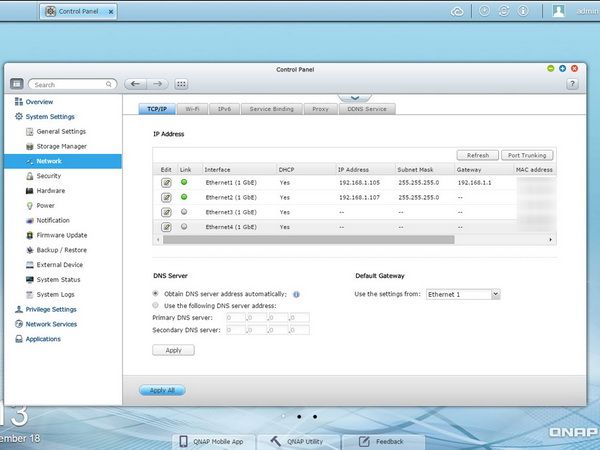This screenshot has height=450, width=600.
Task: Click the Port Trunking button
Action: point(527,155)
